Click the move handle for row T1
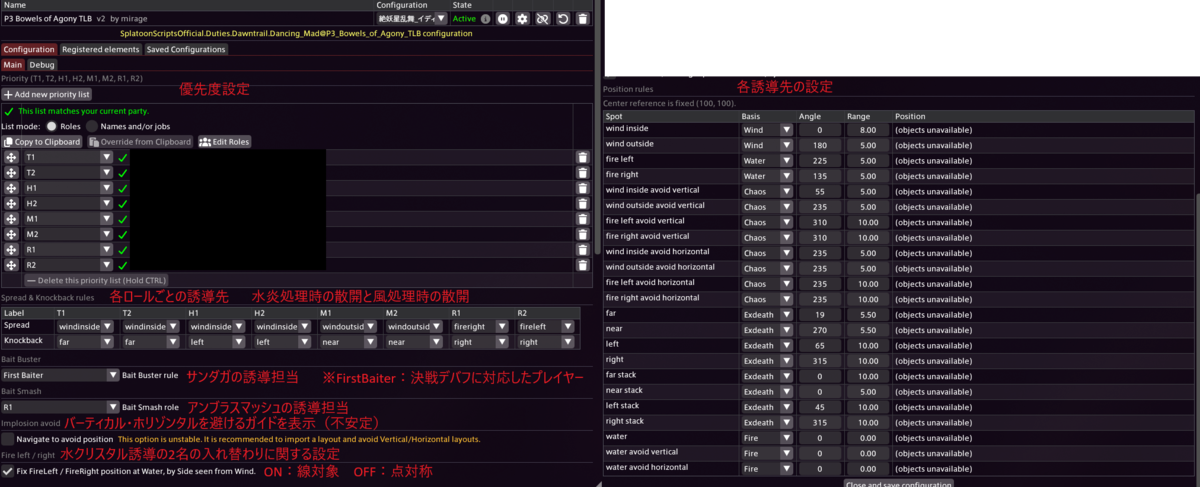 point(12,158)
